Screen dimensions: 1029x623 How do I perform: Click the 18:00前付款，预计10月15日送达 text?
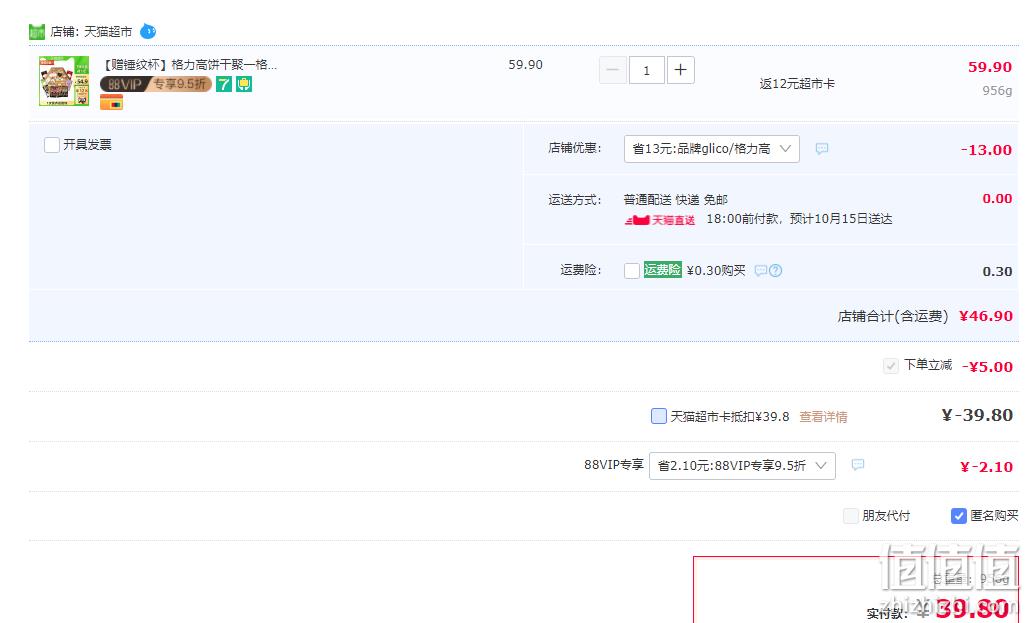[x=799, y=219]
